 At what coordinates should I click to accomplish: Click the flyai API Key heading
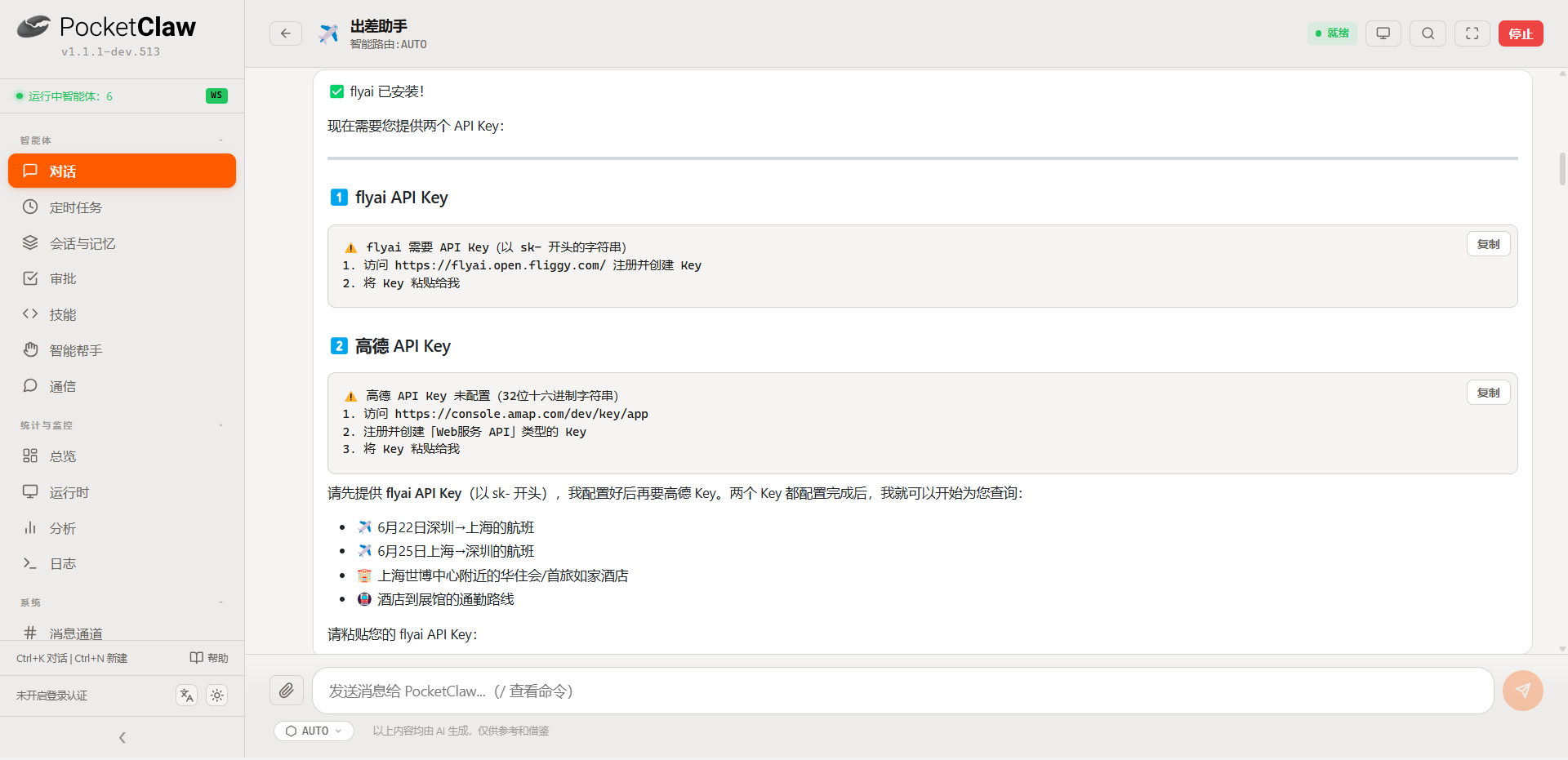401,198
